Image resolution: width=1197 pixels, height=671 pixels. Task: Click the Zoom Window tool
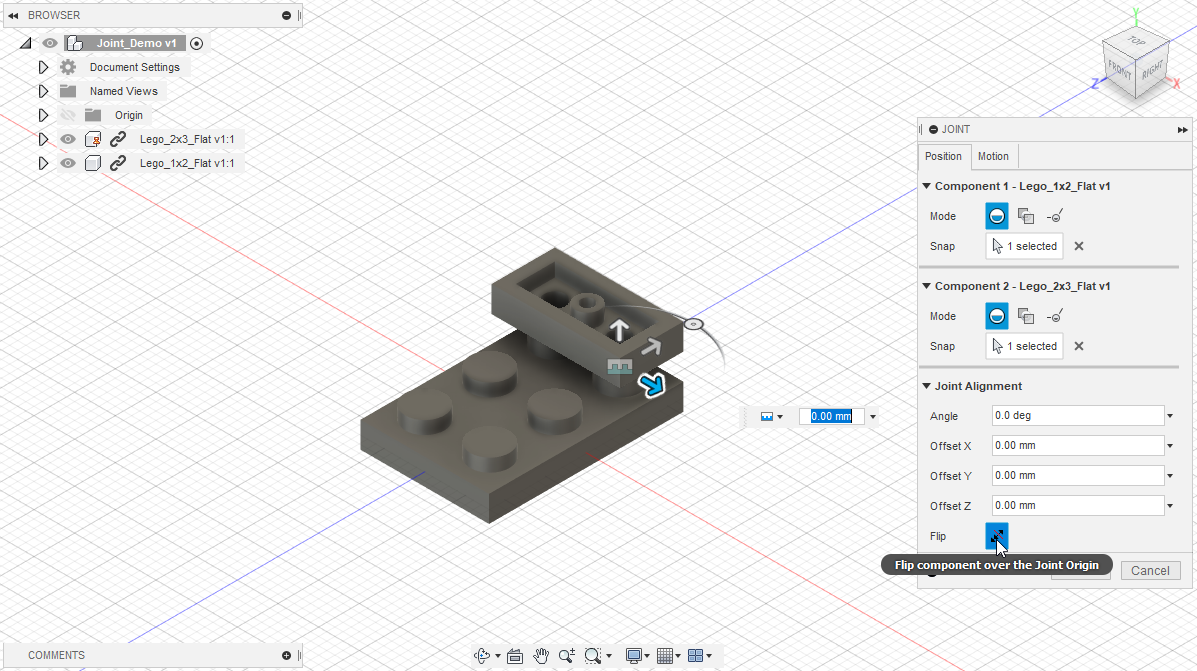(593, 656)
